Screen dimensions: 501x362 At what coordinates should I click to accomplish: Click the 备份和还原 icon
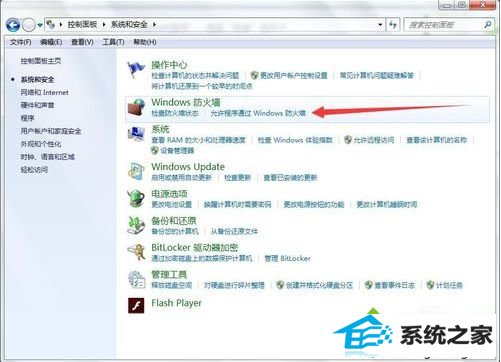click(136, 225)
